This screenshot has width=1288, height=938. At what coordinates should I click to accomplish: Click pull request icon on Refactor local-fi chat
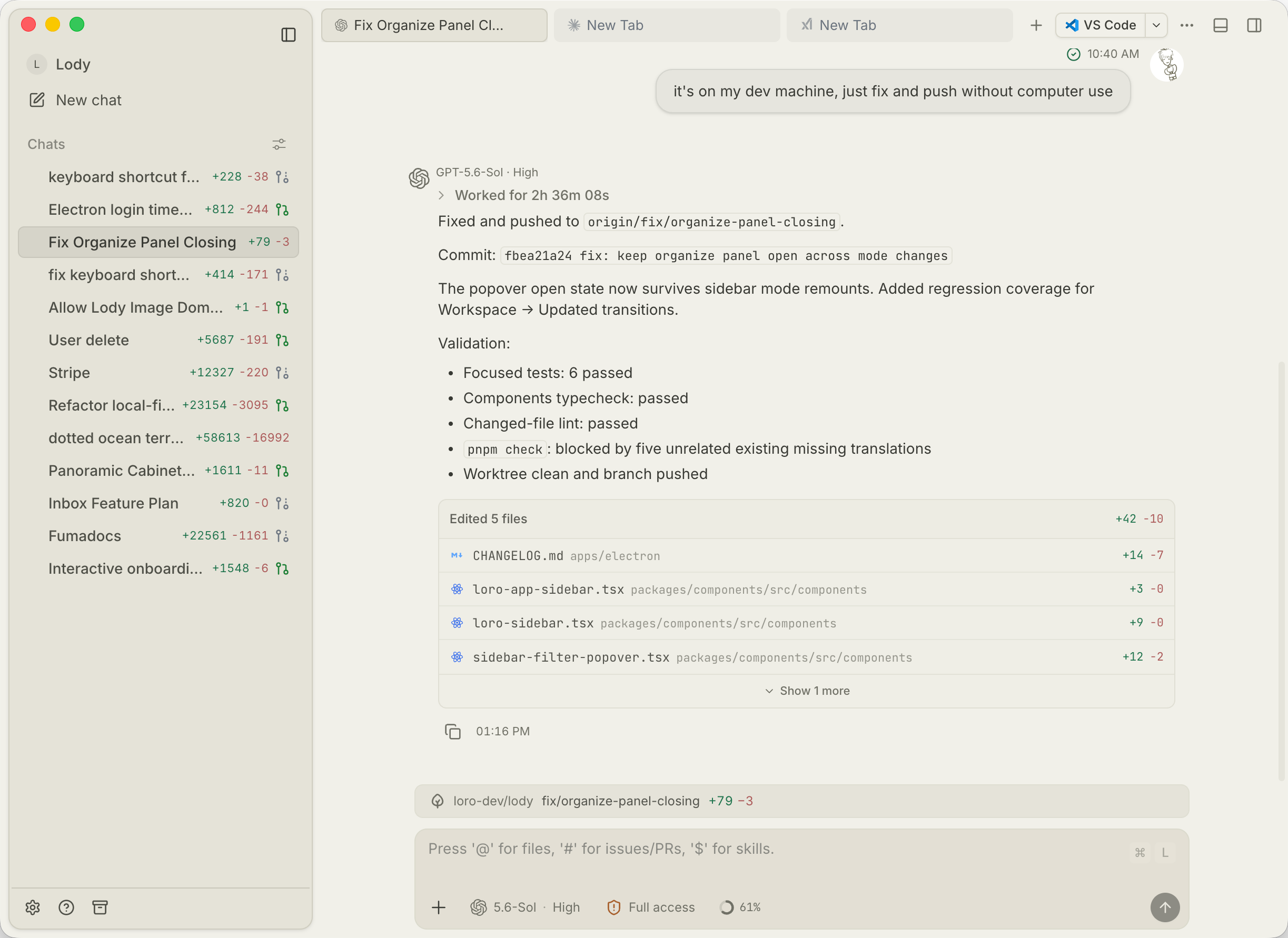(282, 405)
